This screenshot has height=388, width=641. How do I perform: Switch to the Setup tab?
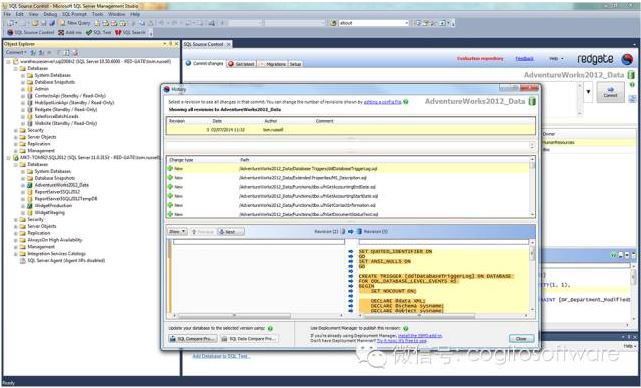296,64
